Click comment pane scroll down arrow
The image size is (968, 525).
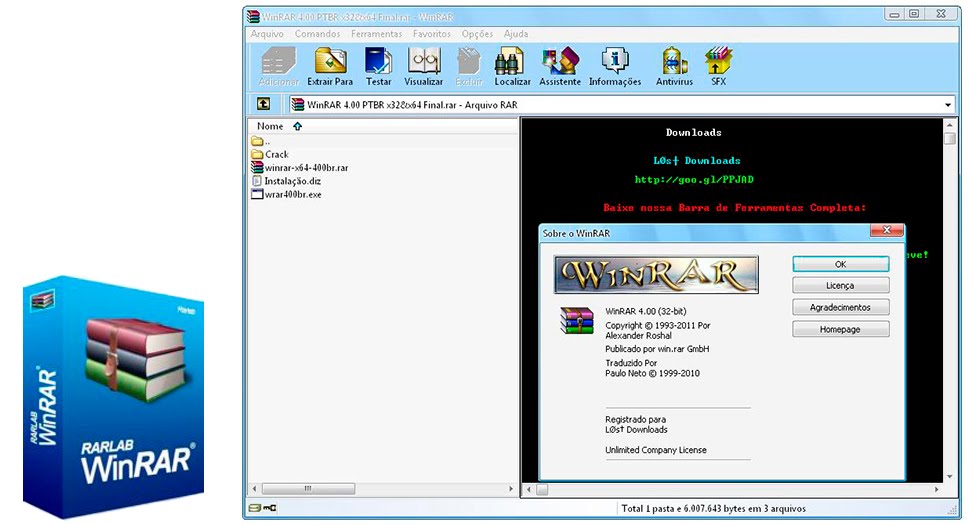[949, 477]
